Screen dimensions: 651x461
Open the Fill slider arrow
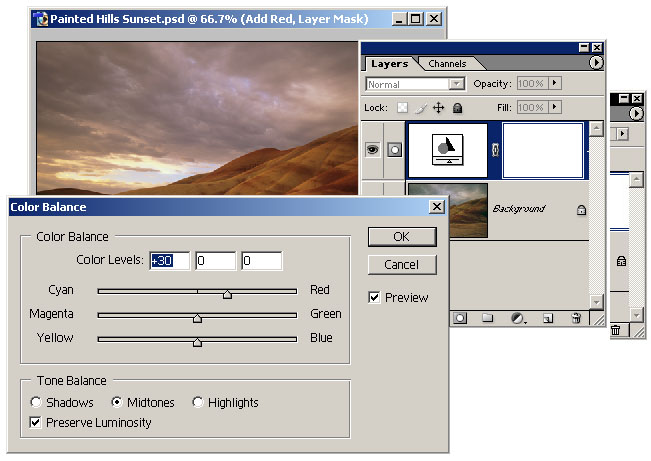(x=555, y=107)
